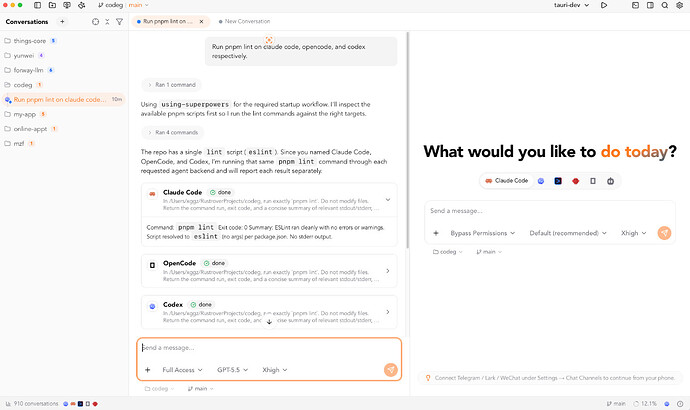Open the Full Access permissions dropdown
690x410 pixels.
[182, 370]
